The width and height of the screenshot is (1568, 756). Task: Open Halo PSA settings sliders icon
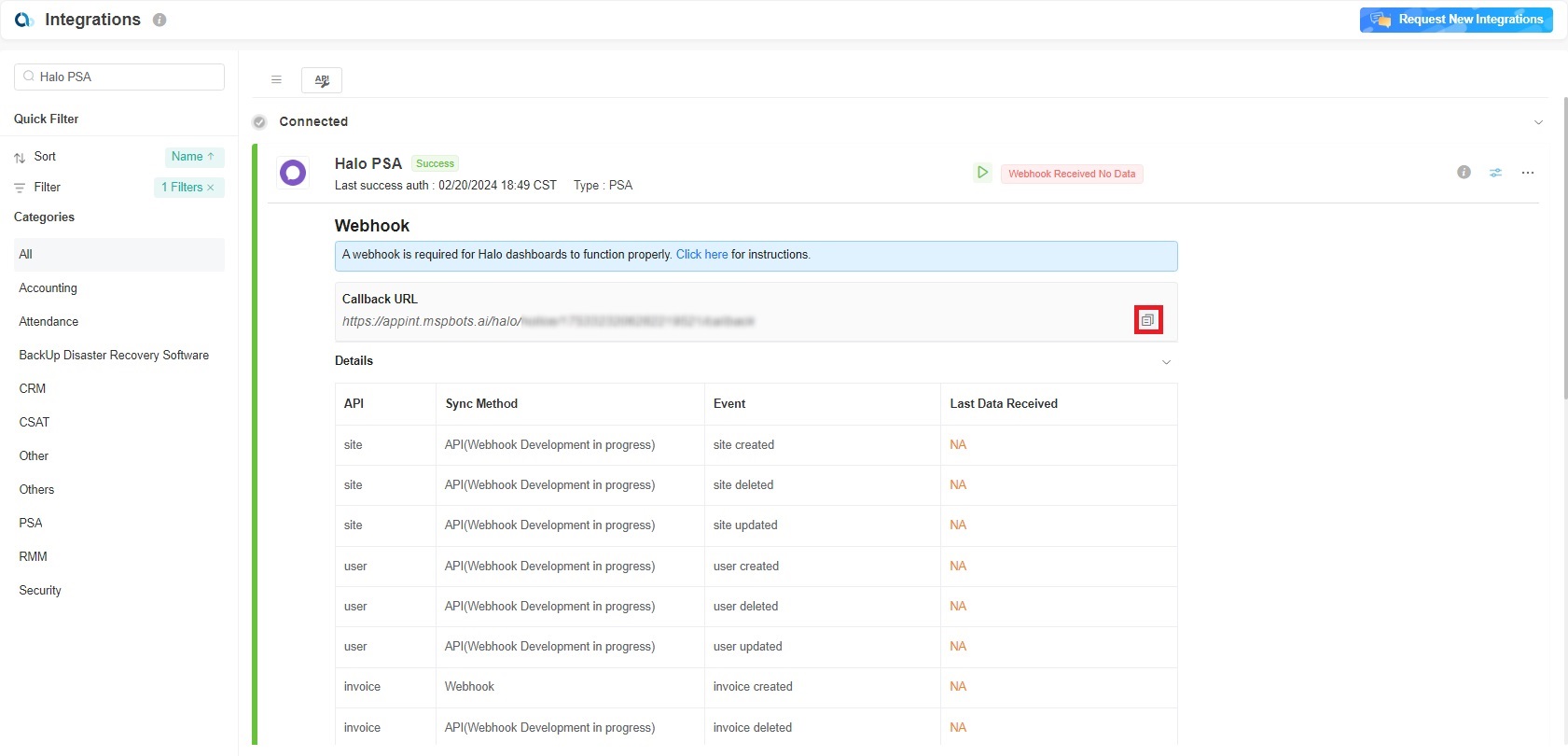click(x=1495, y=173)
